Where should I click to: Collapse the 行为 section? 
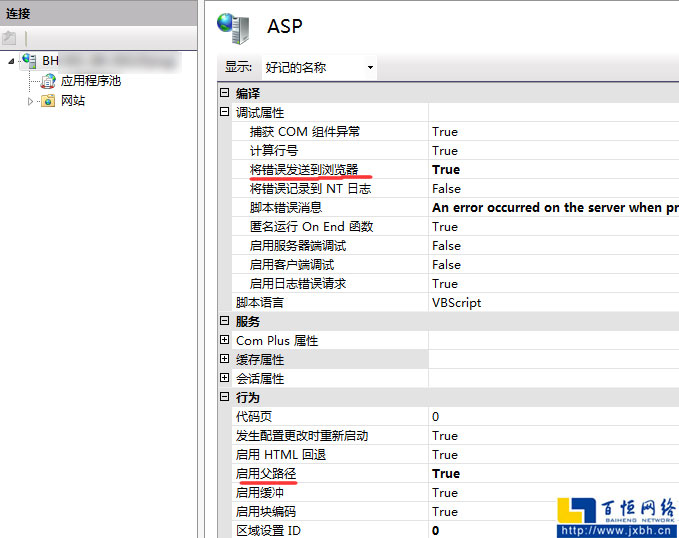(x=224, y=397)
